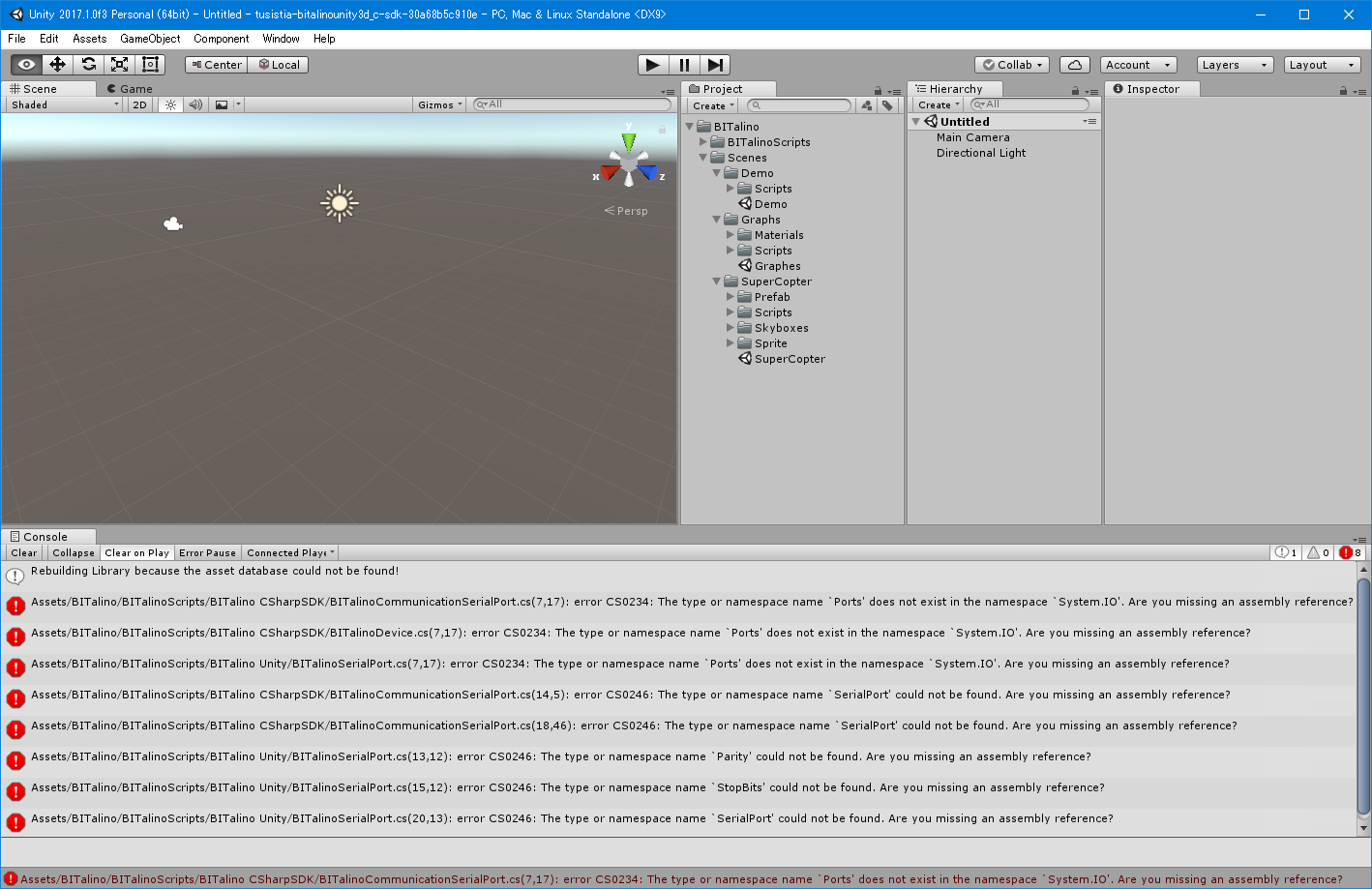Image resolution: width=1372 pixels, height=889 pixels.
Task: Open the Layers dropdown
Action: [x=1235, y=65]
